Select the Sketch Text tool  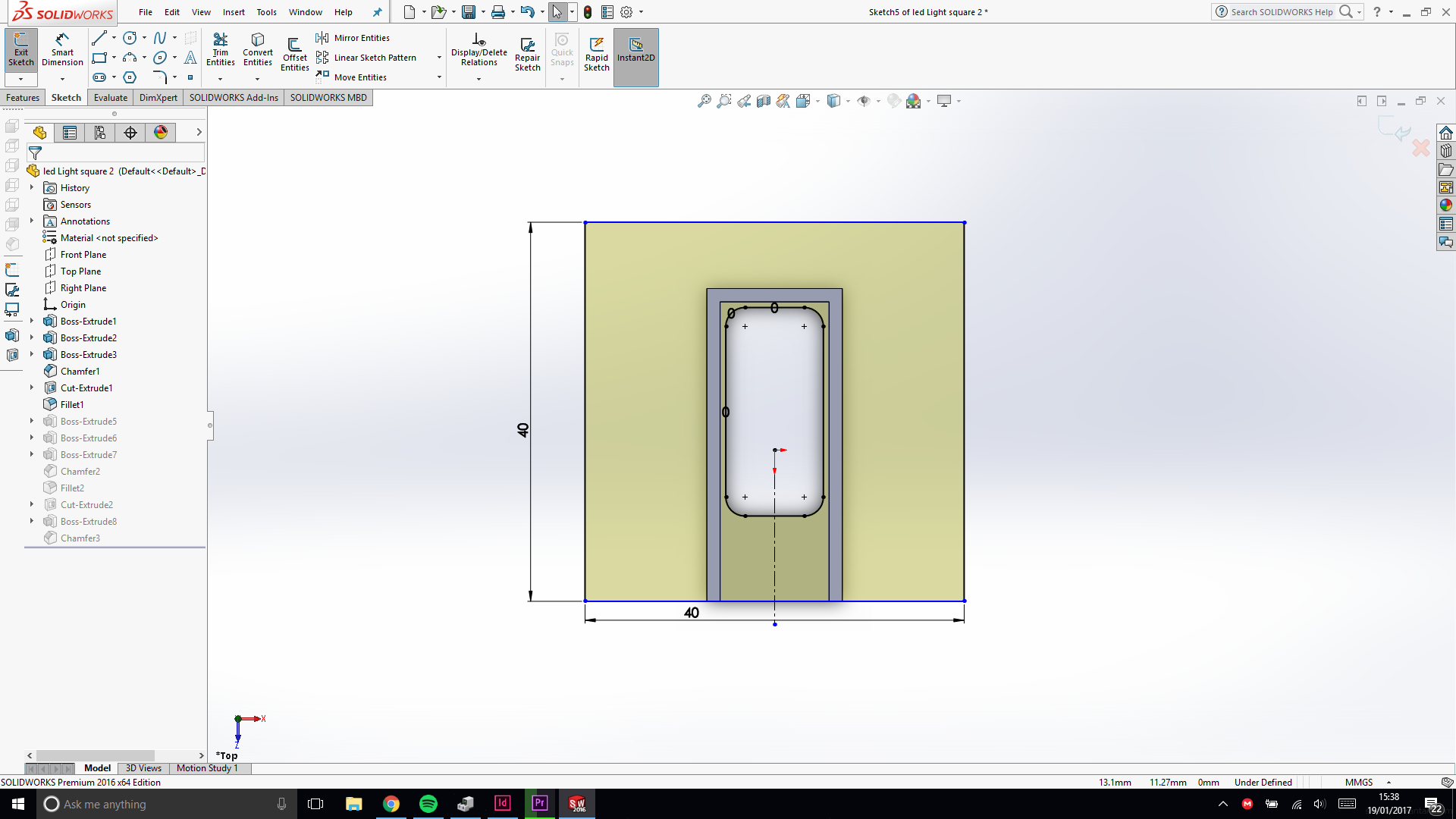click(190, 58)
